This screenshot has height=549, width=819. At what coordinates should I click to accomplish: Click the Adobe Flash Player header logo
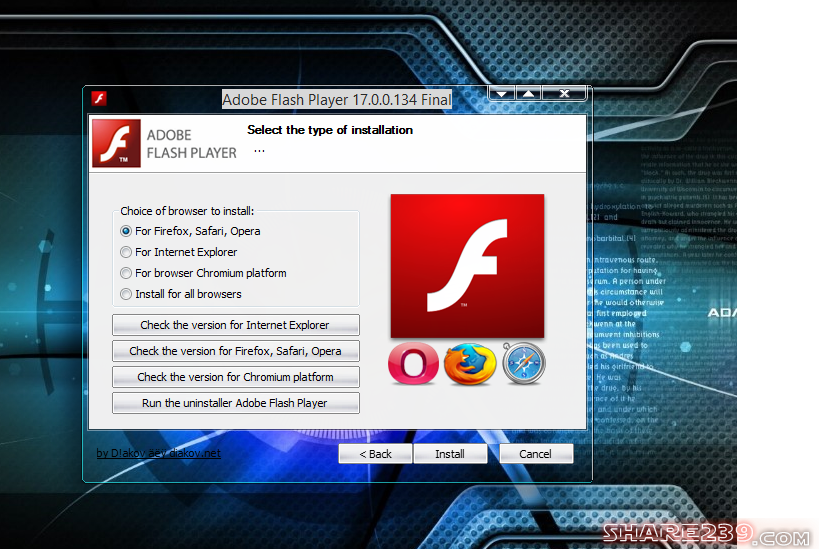116,143
